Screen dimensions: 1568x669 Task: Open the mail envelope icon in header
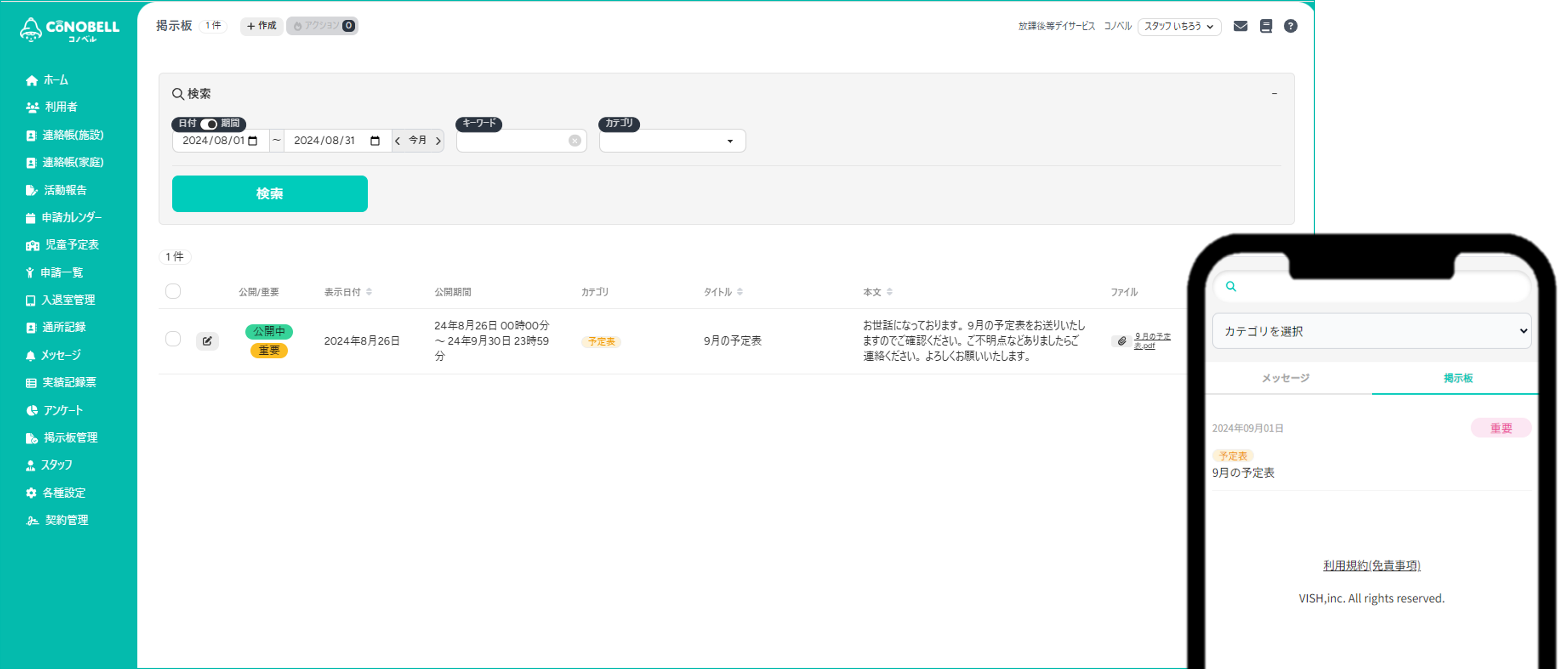[x=1240, y=26]
